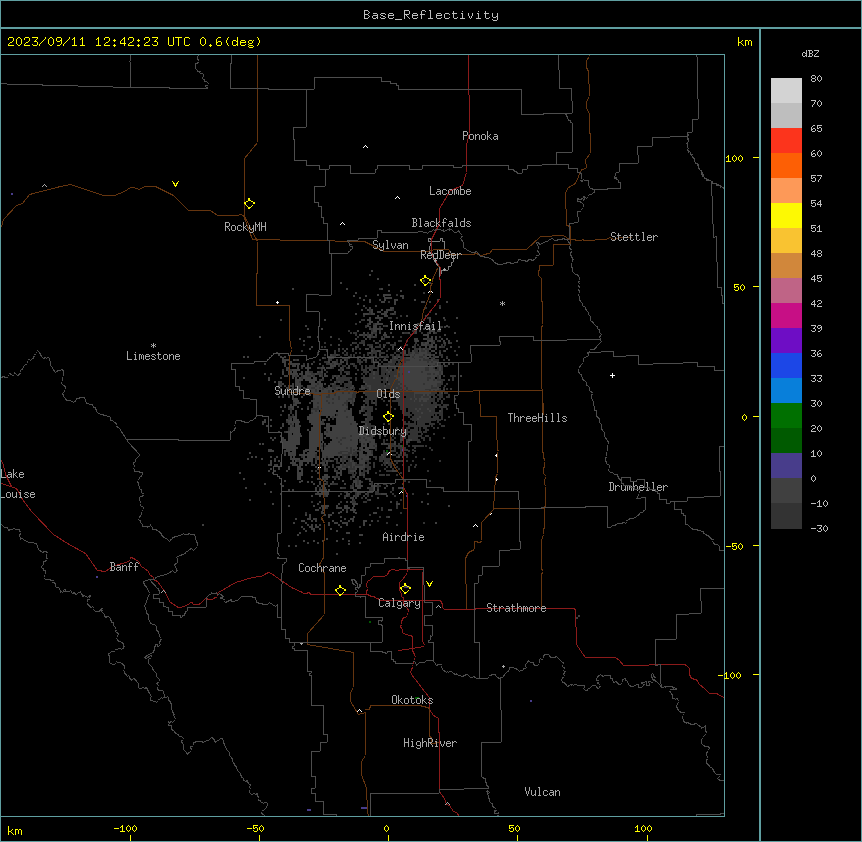Click the yellow diamond marker between Olds and Didsbury

(388, 417)
